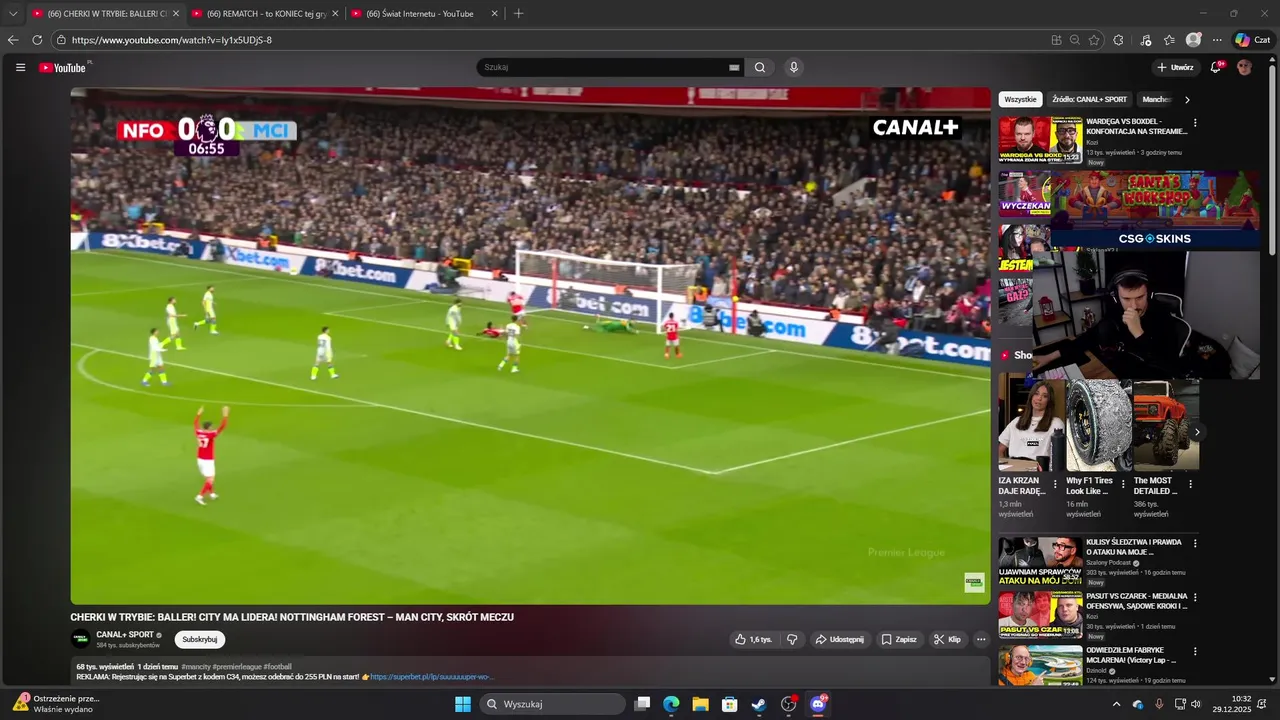The image size is (1280, 720).
Task: Open the tab search dropdown arrow
Action: (13, 14)
